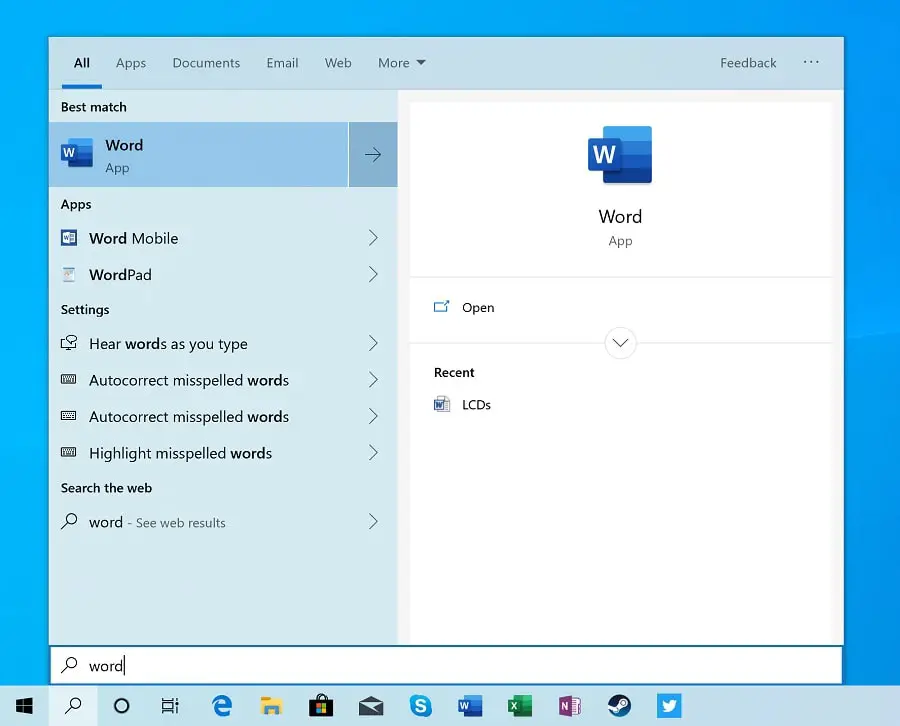Viewport: 900px width, 726px height.
Task: Open the Word app best match result
Action: (199, 154)
